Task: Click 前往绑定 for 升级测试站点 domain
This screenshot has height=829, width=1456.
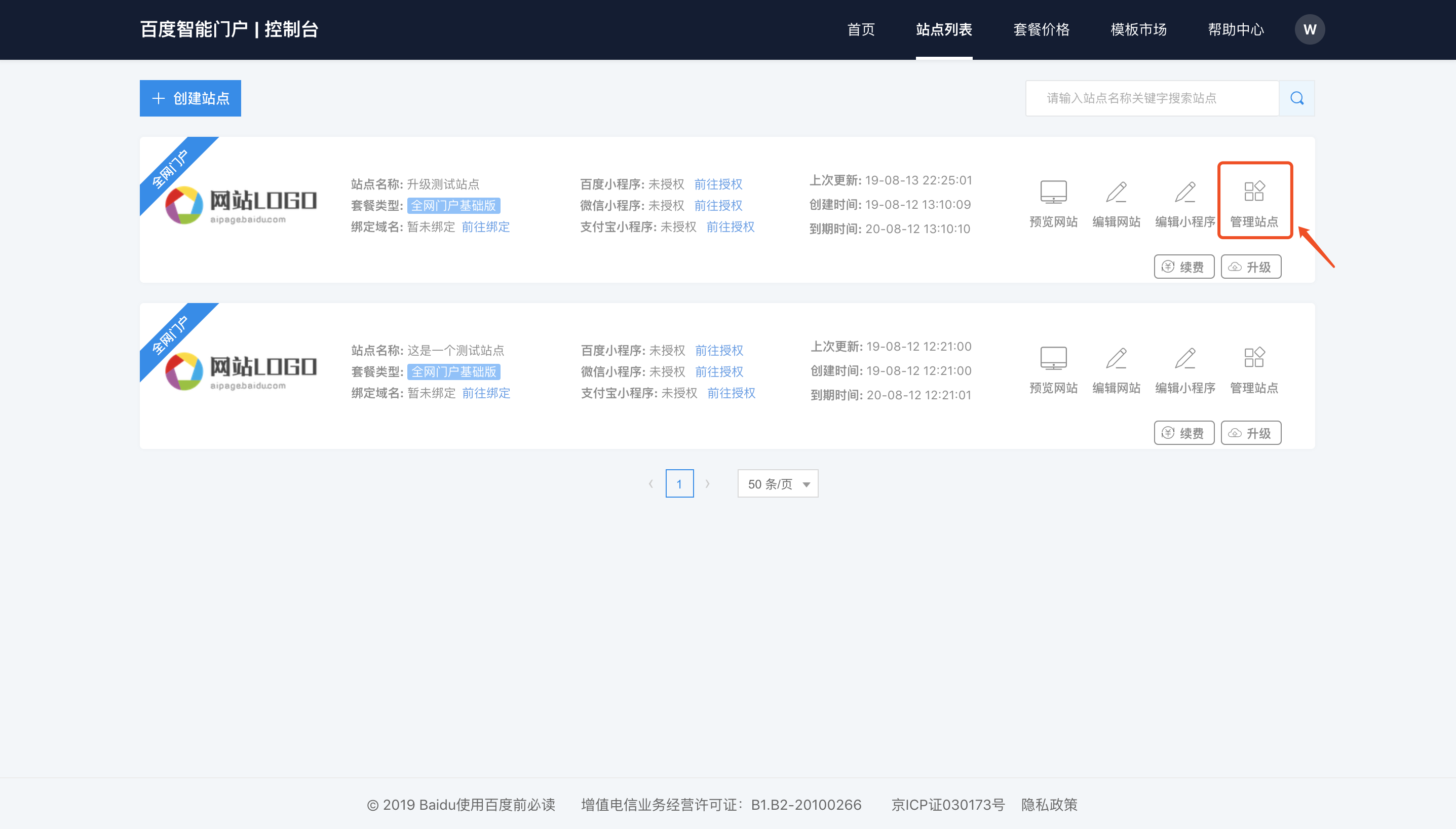Action: tap(485, 227)
